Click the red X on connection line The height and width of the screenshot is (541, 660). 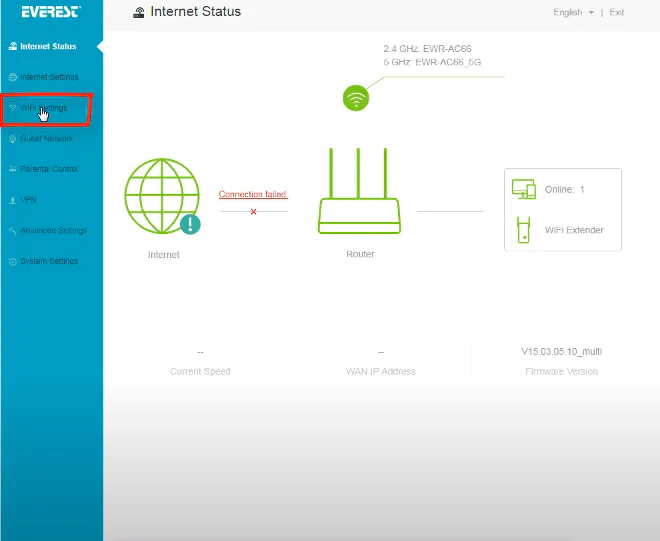pos(253,212)
